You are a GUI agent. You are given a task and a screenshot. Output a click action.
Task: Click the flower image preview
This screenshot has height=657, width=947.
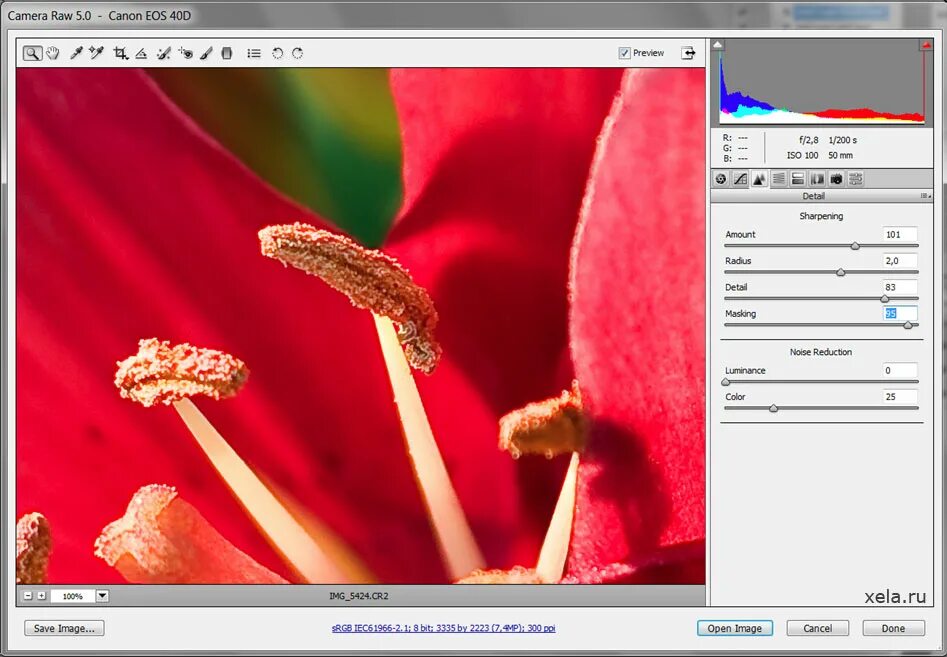click(x=361, y=326)
